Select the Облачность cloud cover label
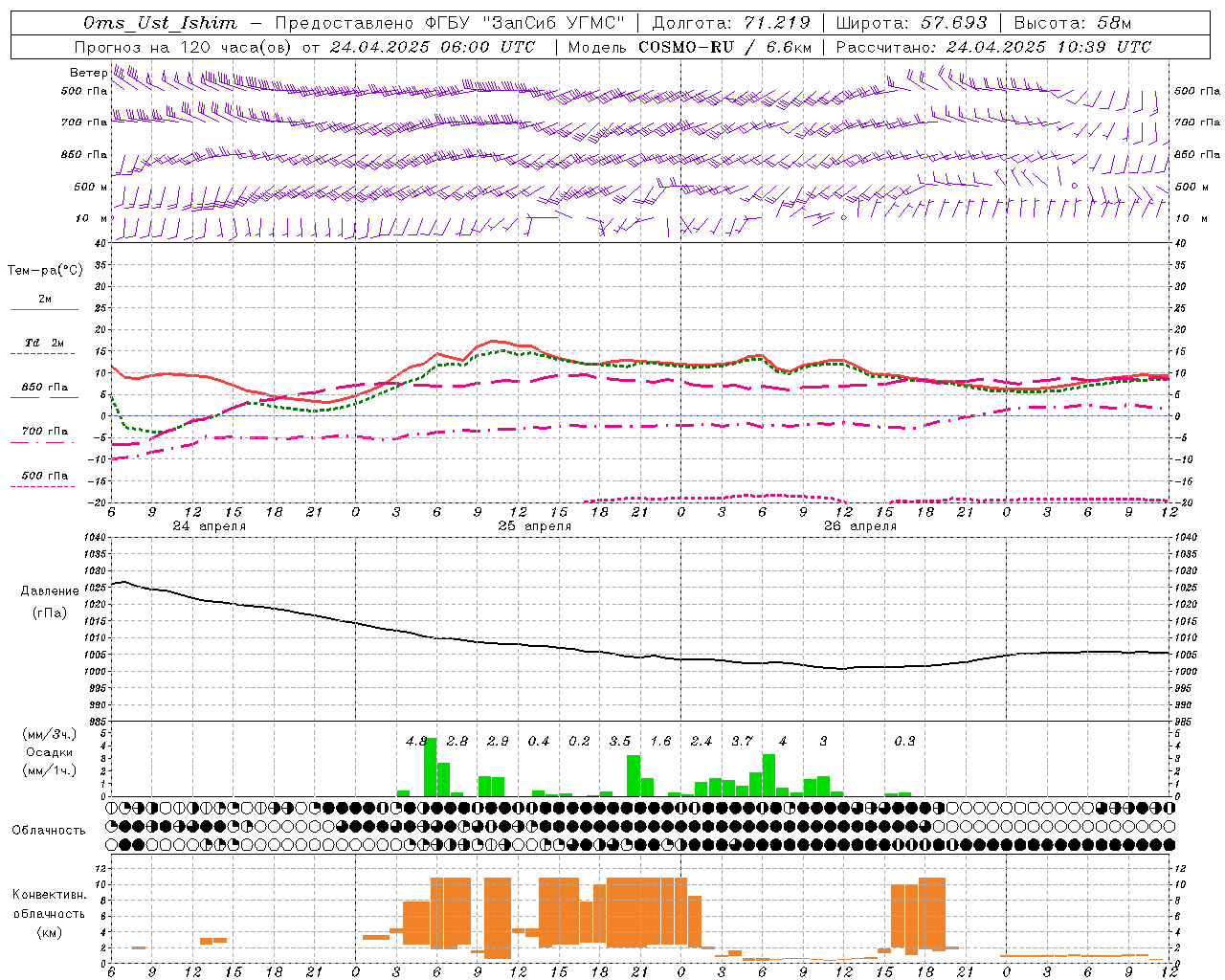Viewport: 1225px width, 980px height. [x=49, y=831]
